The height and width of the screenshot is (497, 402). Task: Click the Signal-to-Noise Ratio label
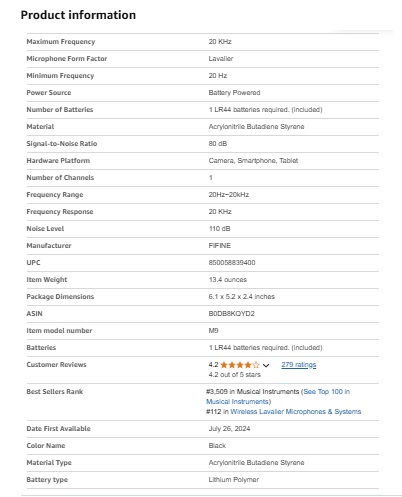pos(62,144)
